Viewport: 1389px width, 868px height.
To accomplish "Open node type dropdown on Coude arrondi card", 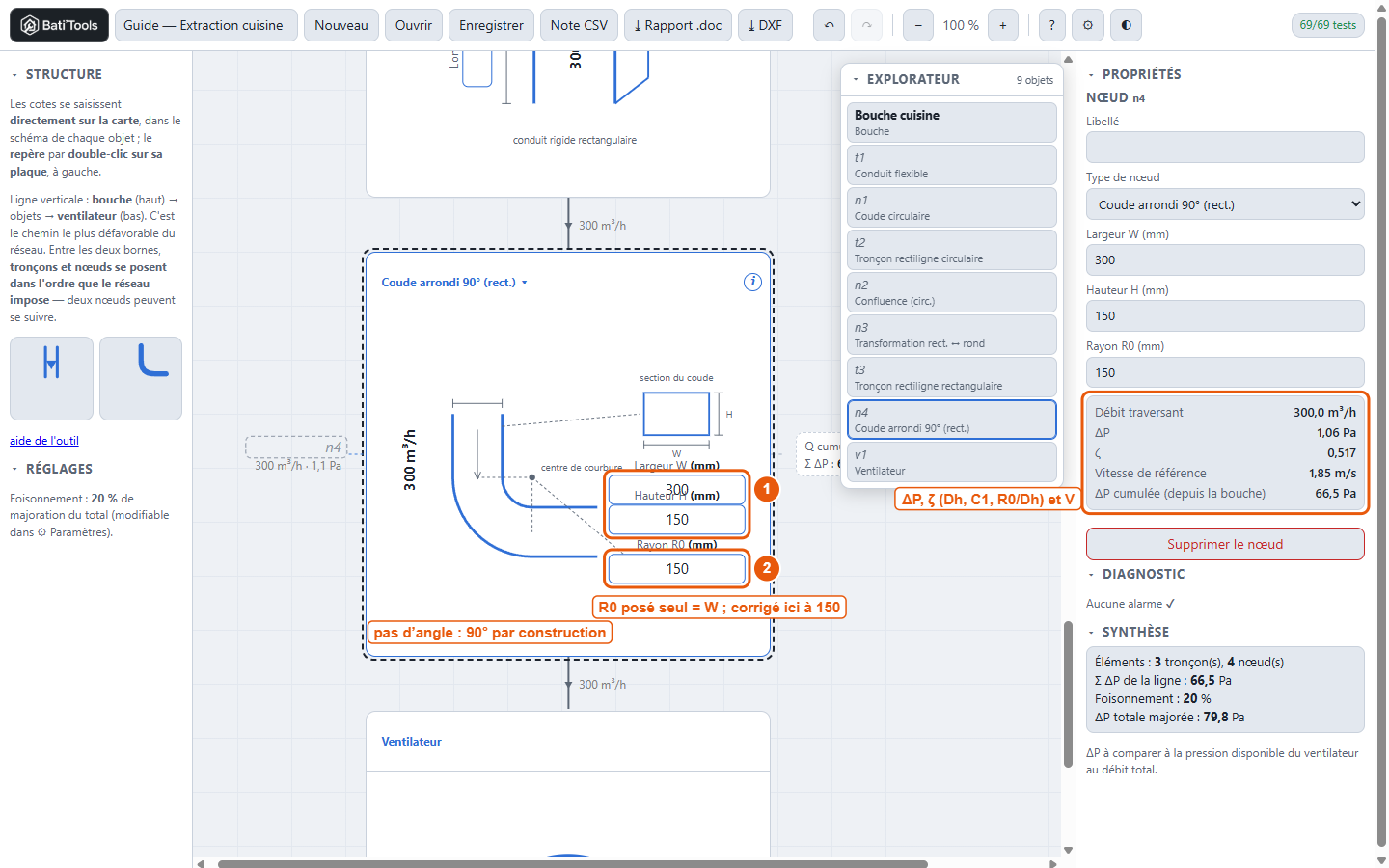I will pyautogui.click(x=454, y=283).
